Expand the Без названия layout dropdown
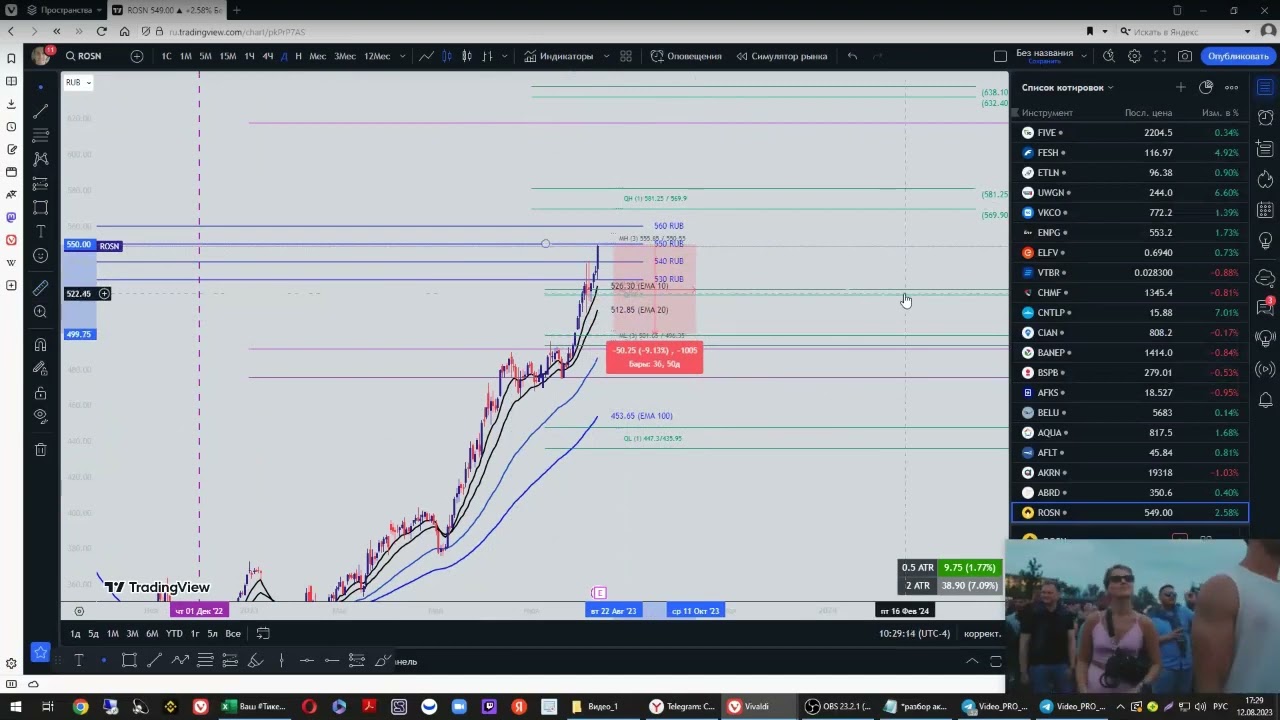This screenshot has height=720, width=1280. pyautogui.click(x=1083, y=55)
